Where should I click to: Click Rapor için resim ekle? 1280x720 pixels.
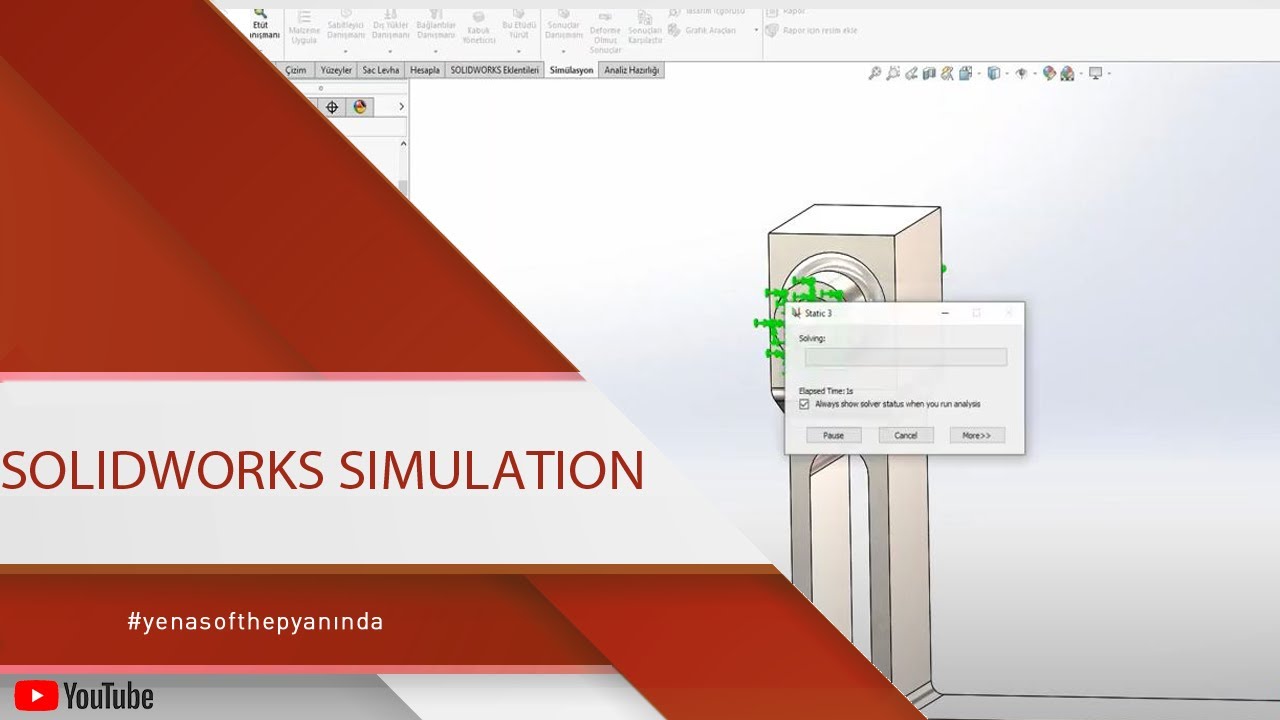coord(812,30)
